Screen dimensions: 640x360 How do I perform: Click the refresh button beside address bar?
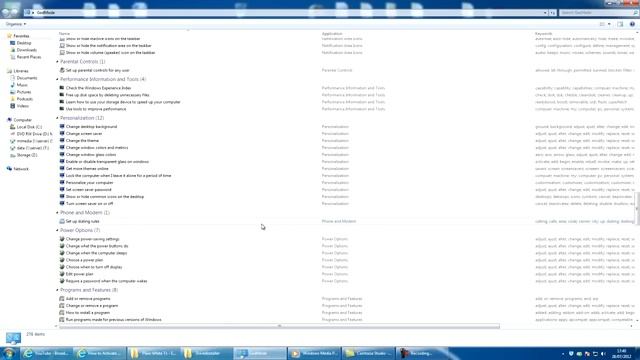pyautogui.click(x=552, y=13)
